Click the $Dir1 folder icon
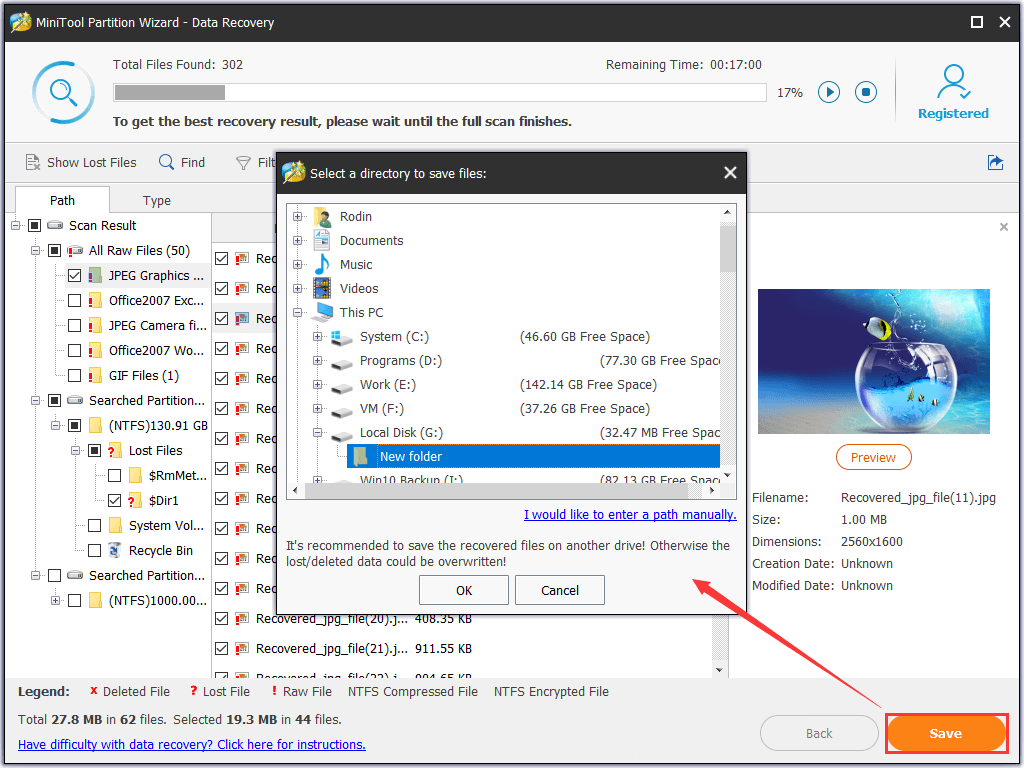 135,500
